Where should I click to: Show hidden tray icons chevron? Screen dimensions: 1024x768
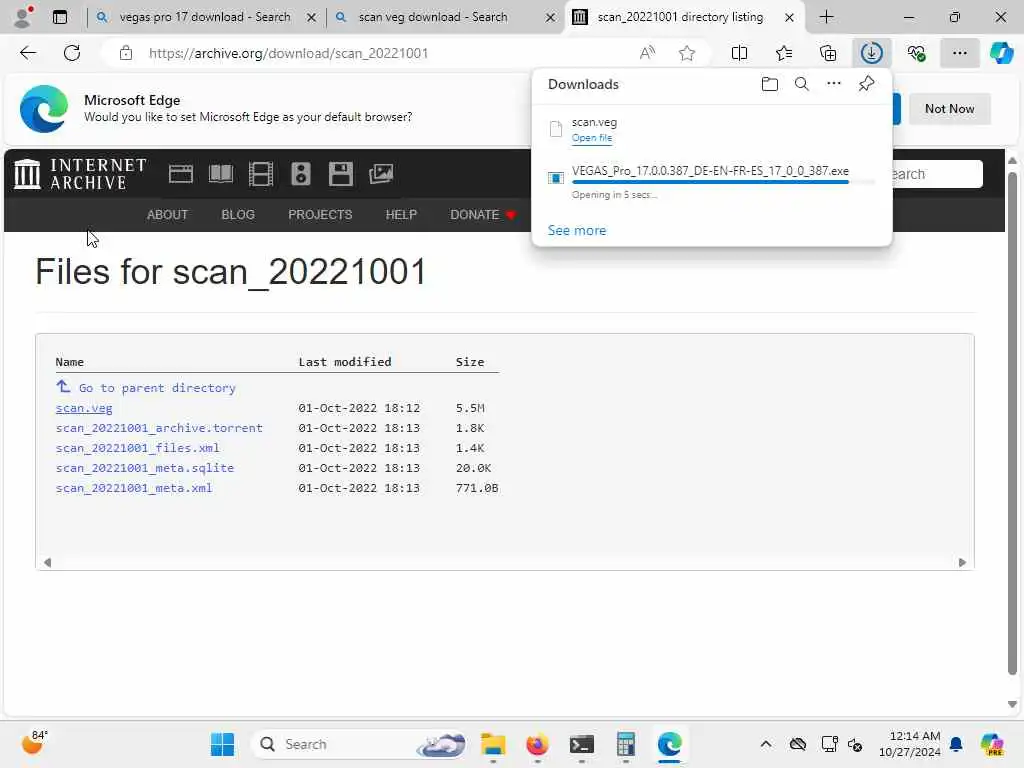[765, 744]
